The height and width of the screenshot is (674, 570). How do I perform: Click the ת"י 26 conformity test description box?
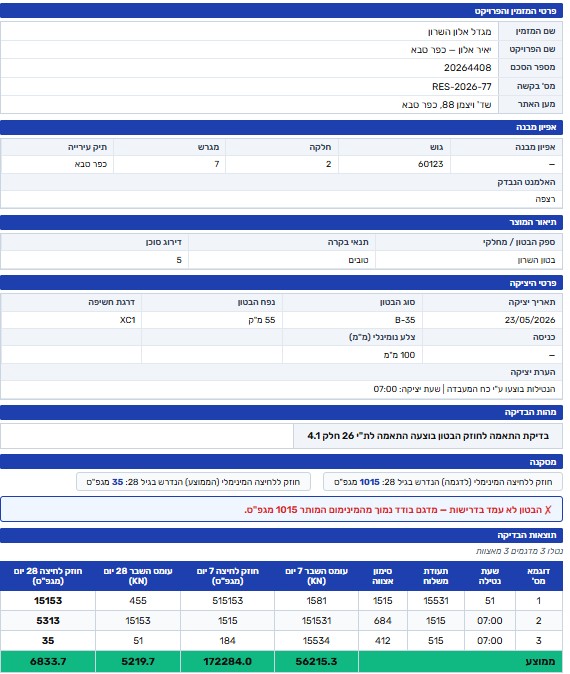[428, 436]
